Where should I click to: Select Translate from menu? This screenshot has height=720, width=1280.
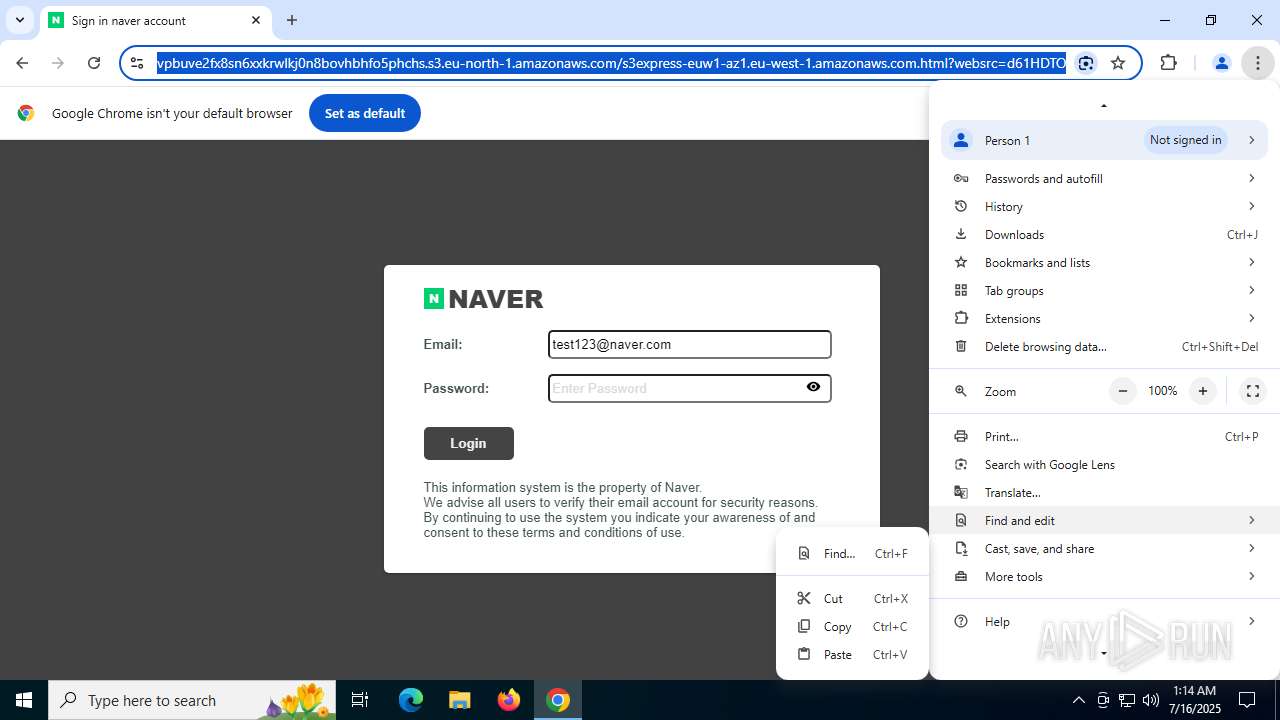tap(1104, 492)
